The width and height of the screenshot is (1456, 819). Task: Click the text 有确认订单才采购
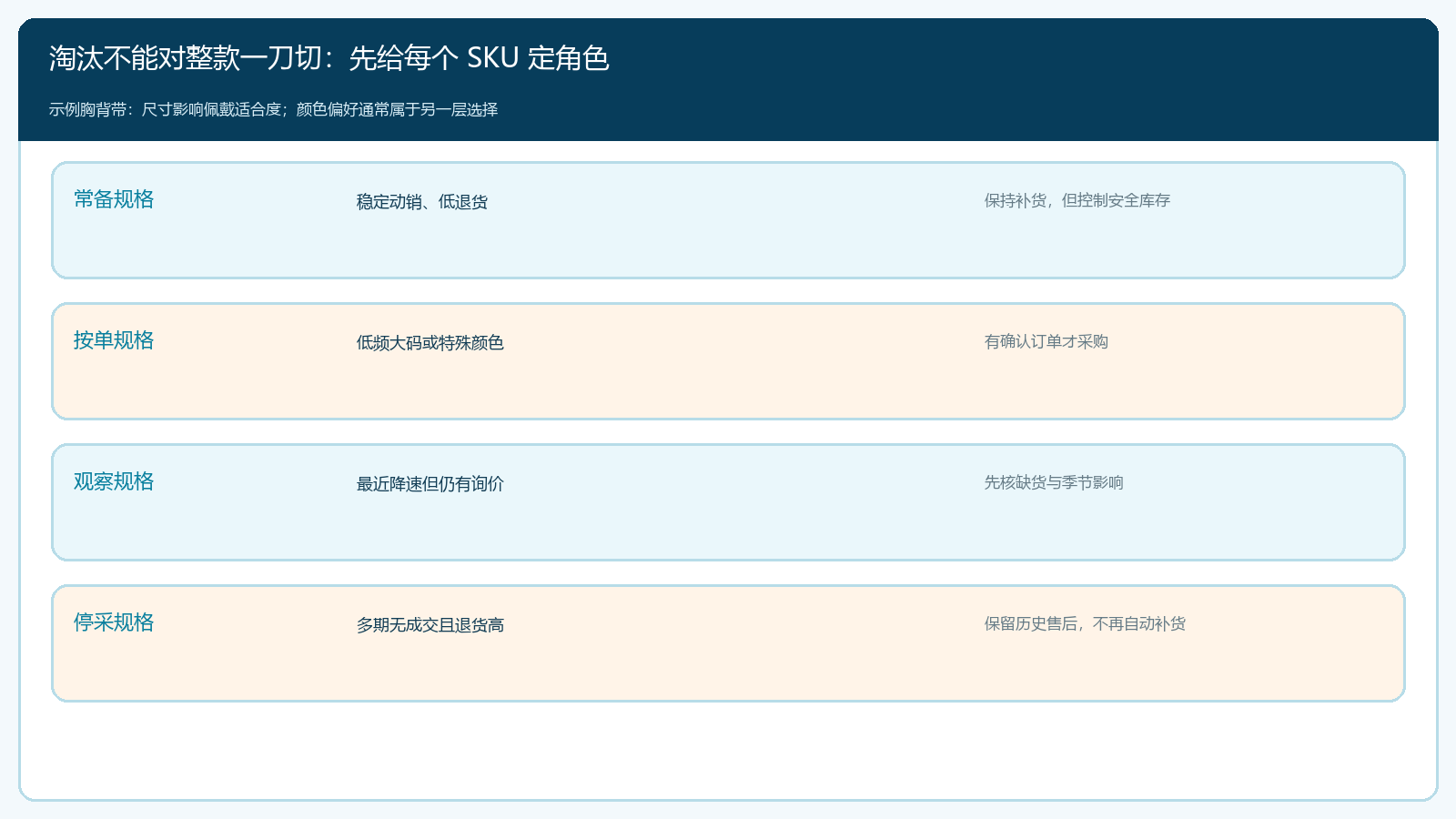pyautogui.click(x=1046, y=341)
